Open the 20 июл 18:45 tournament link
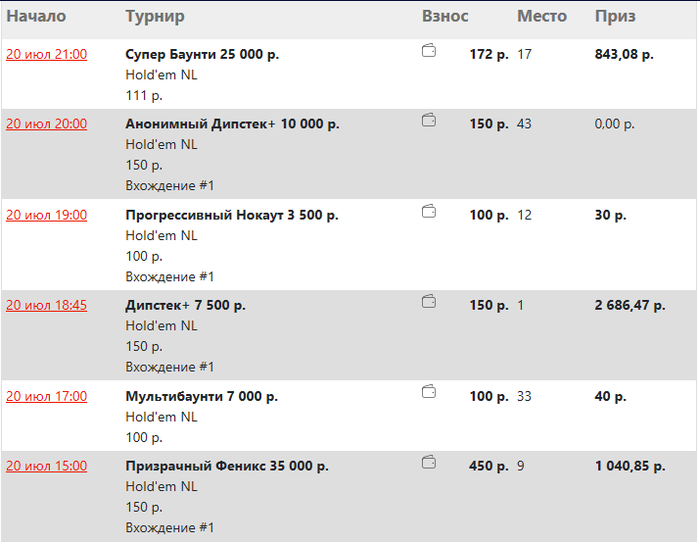 point(46,305)
